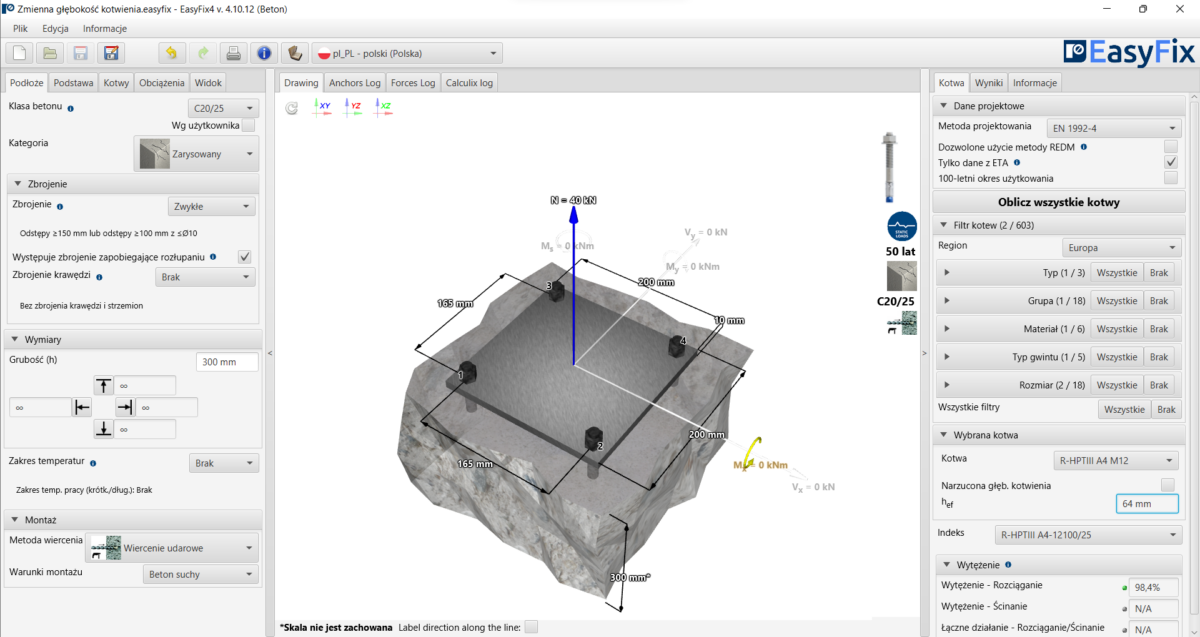This screenshot has height=637, width=1200.
Task: Click info icon beside użycie metody REDM
Action: [x=1084, y=146]
